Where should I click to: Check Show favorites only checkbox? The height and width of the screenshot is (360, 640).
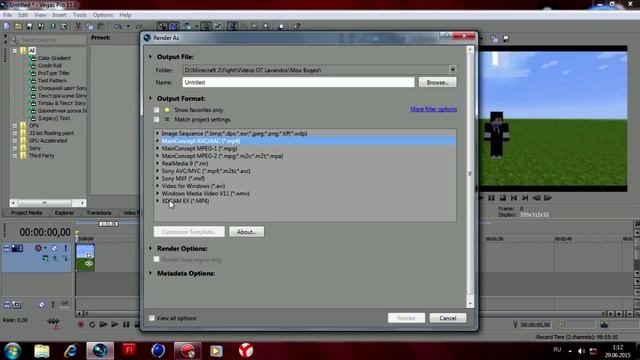click(x=156, y=110)
